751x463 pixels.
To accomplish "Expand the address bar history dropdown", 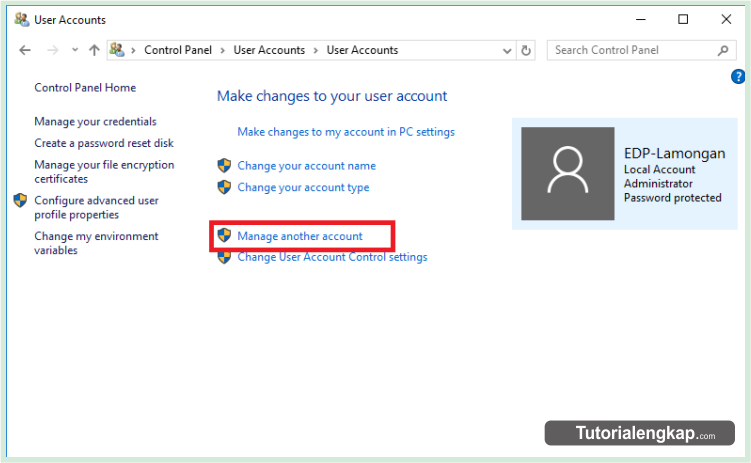I will [x=507, y=50].
